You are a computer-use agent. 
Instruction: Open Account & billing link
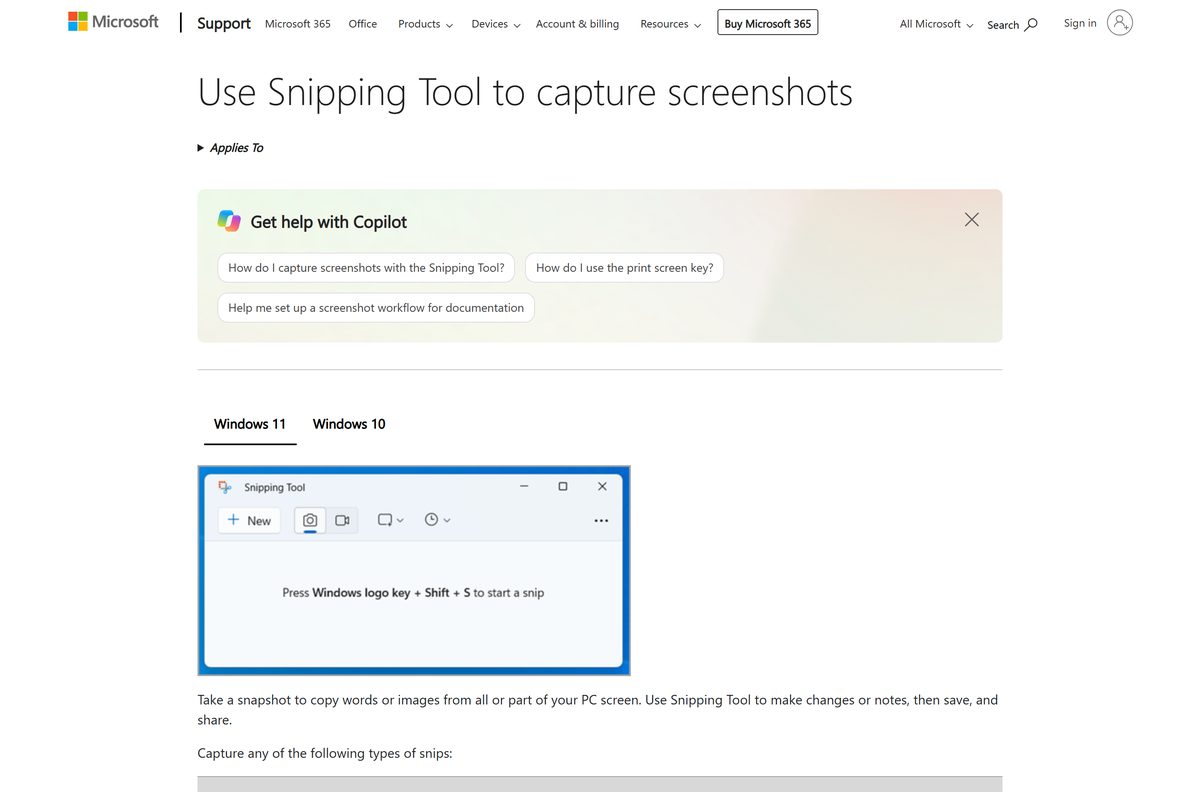pyautogui.click(x=577, y=24)
